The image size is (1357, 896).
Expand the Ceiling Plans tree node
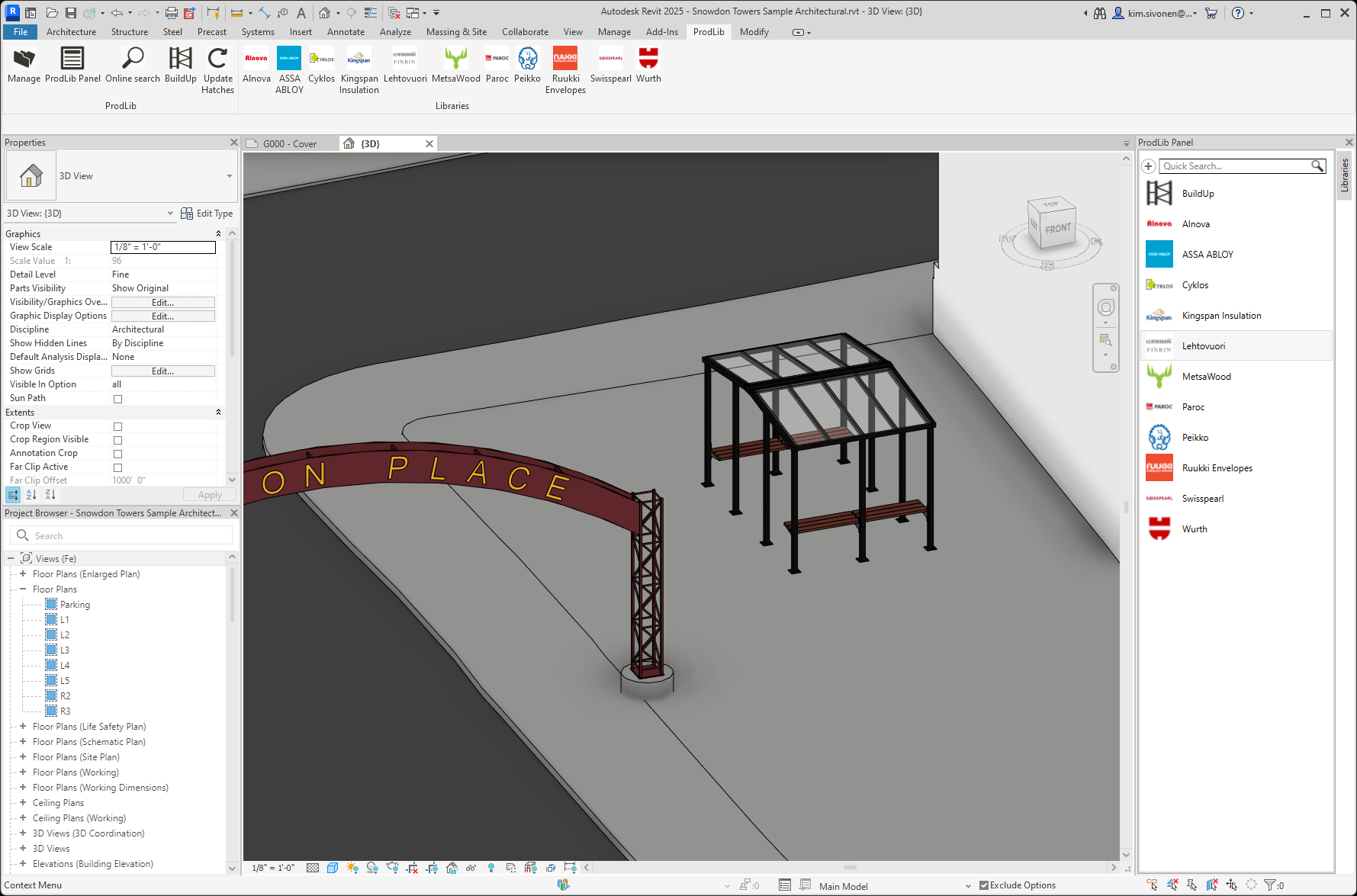23,803
